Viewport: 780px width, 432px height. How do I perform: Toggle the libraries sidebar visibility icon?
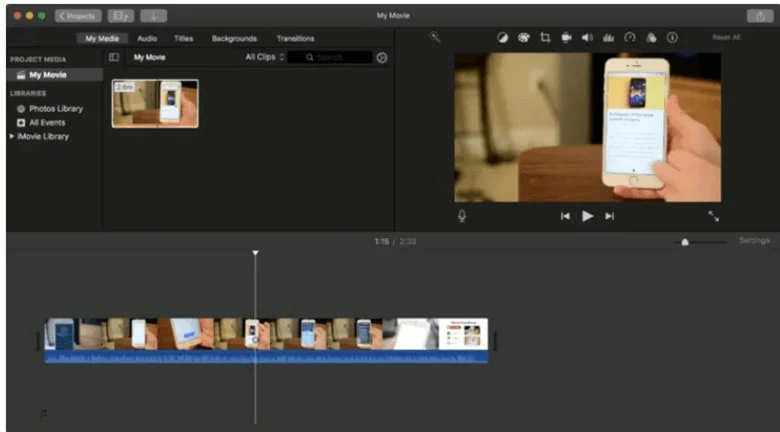click(x=114, y=57)
